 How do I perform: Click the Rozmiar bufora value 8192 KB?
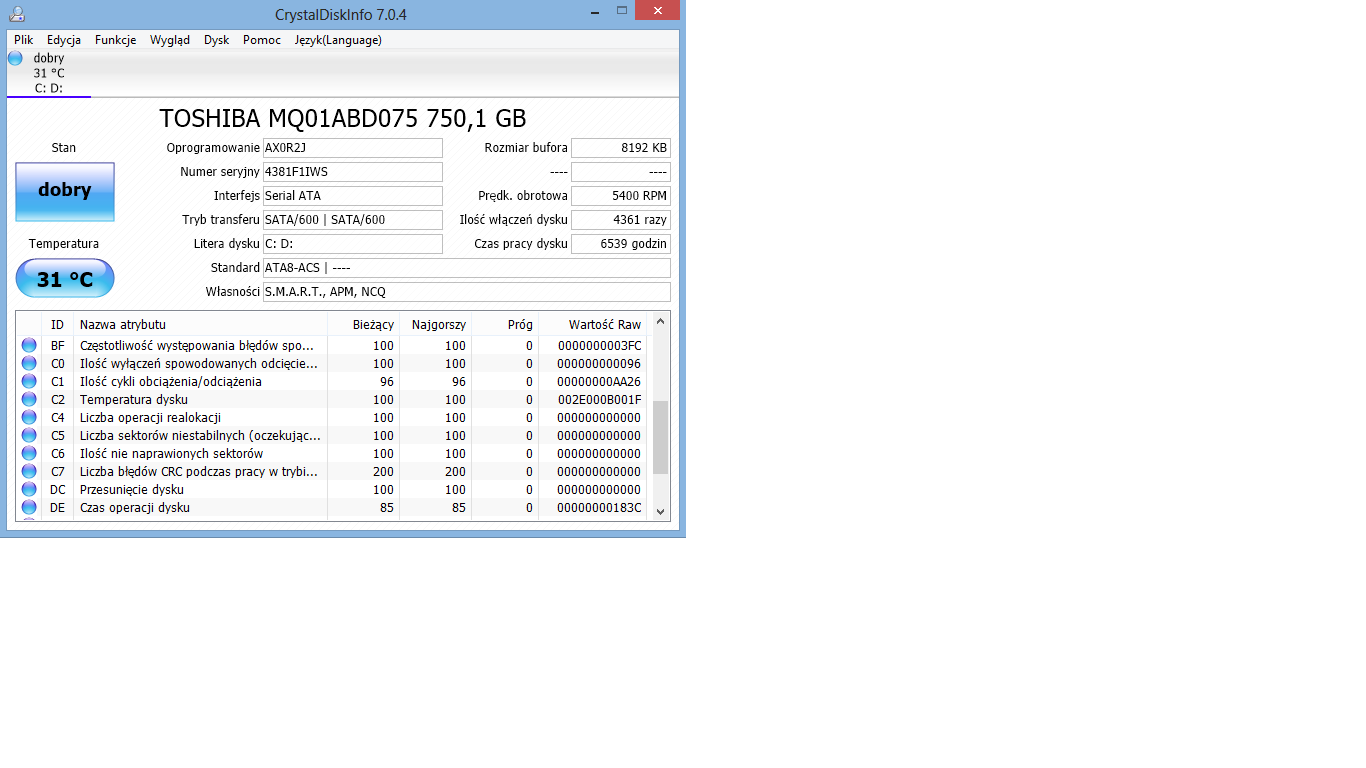pyautogui.click(x=621, y=148)
